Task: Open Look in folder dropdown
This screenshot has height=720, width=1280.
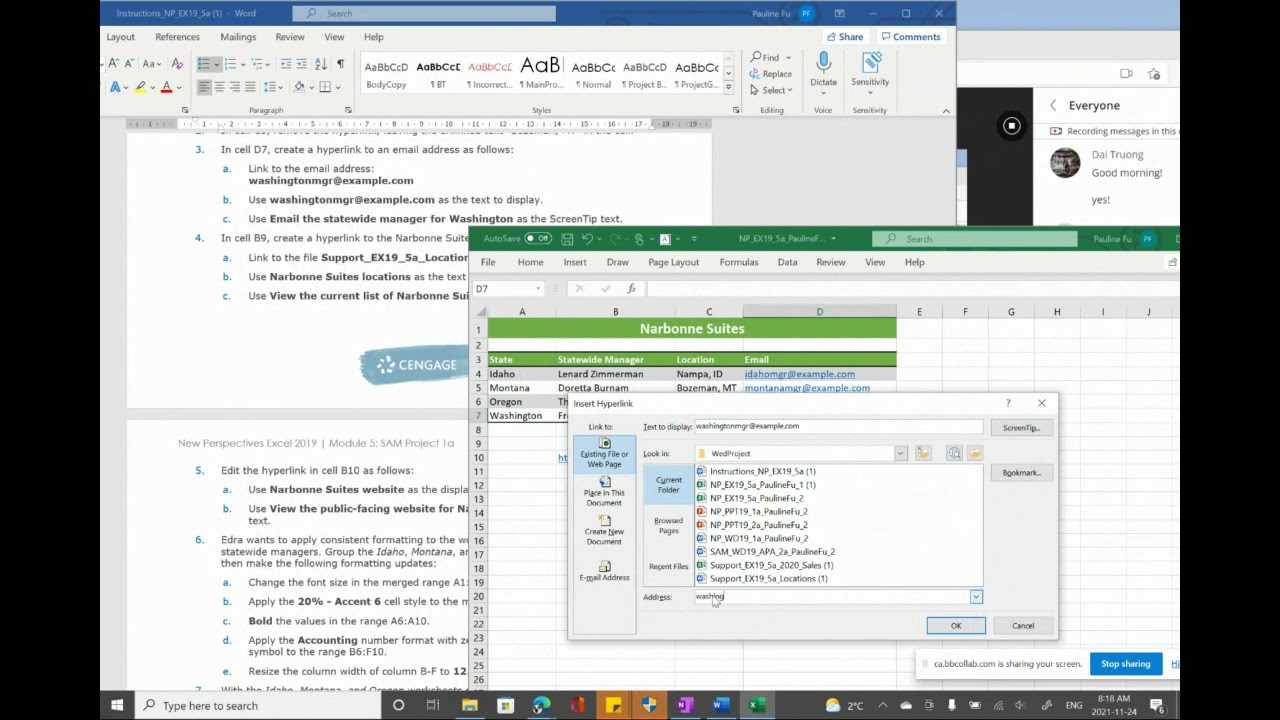Action: tap(900, 454)
